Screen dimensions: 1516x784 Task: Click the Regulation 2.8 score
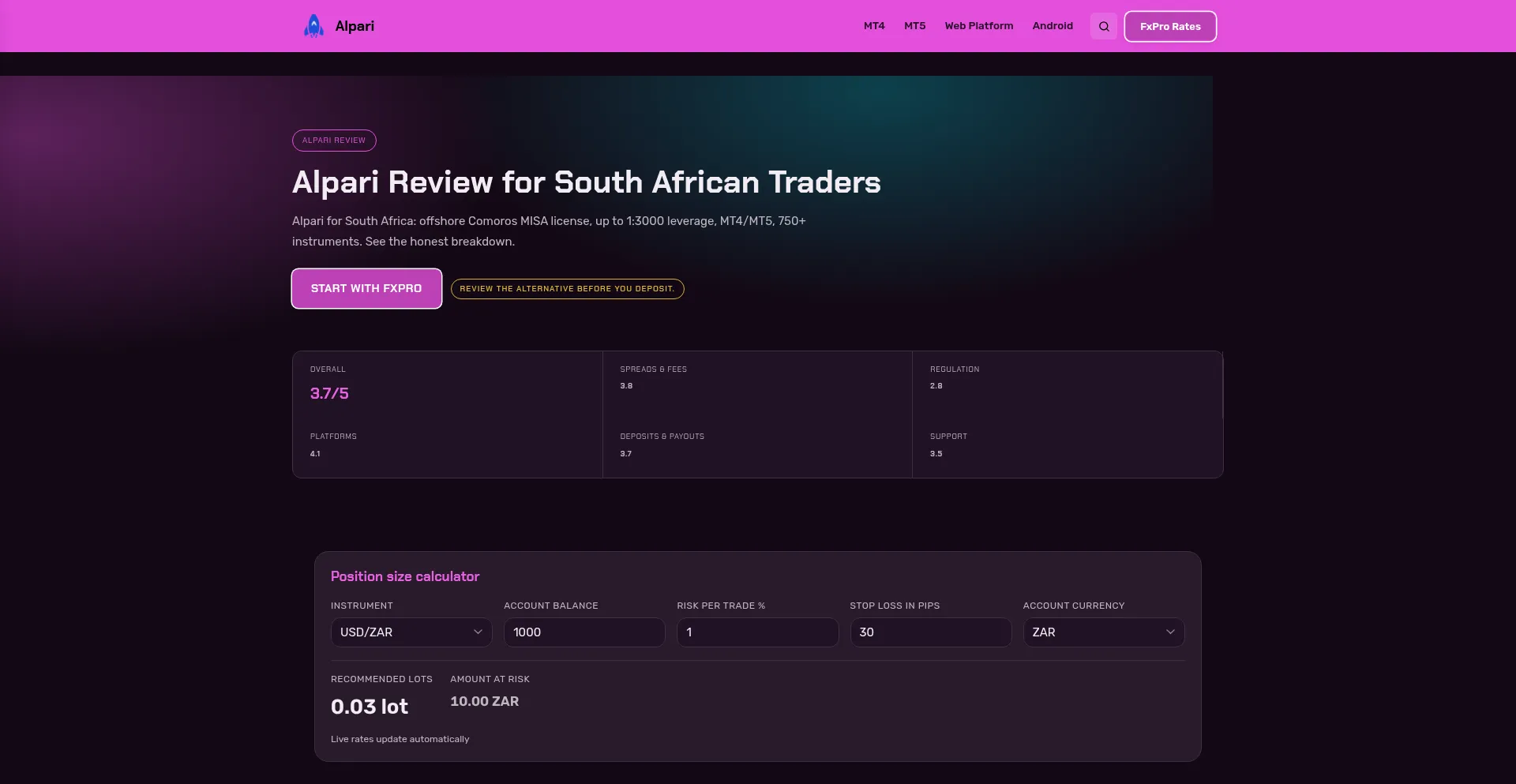(936, 386)
